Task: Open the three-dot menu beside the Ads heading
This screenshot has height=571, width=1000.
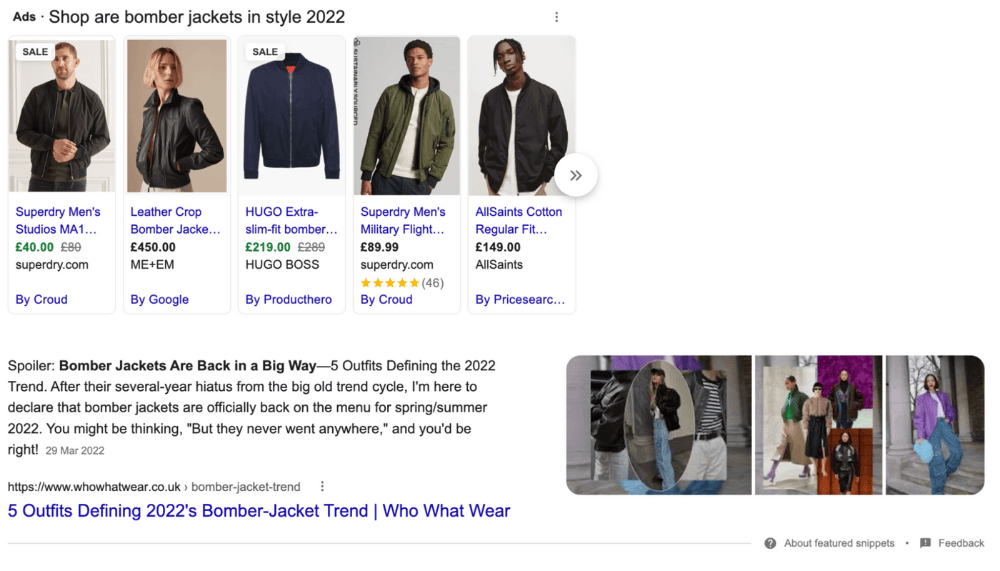Action: 557,17
